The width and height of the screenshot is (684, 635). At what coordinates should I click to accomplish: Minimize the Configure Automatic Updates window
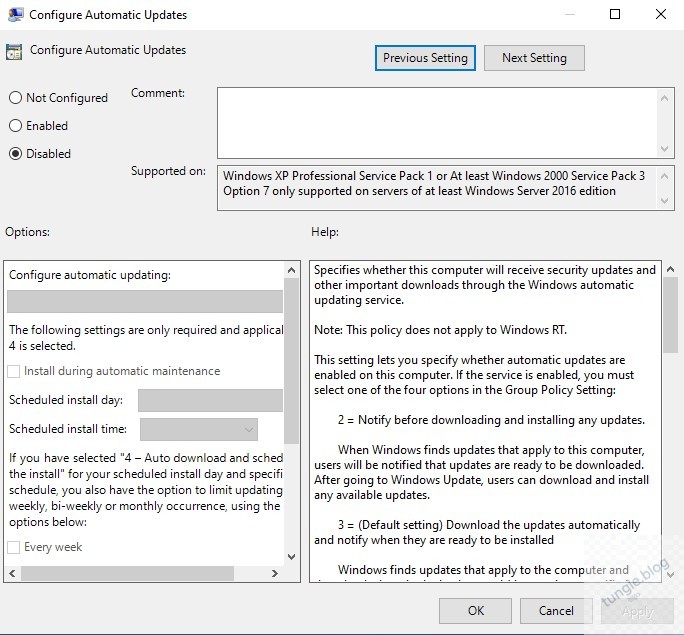(569, 14)
